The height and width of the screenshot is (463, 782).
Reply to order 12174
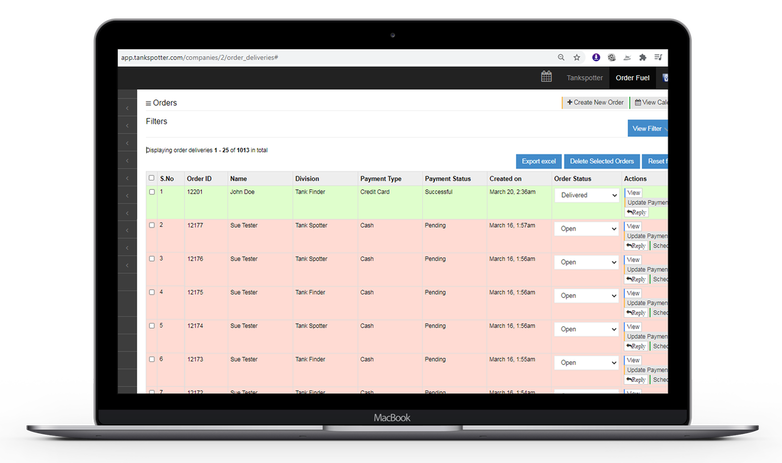636,346
